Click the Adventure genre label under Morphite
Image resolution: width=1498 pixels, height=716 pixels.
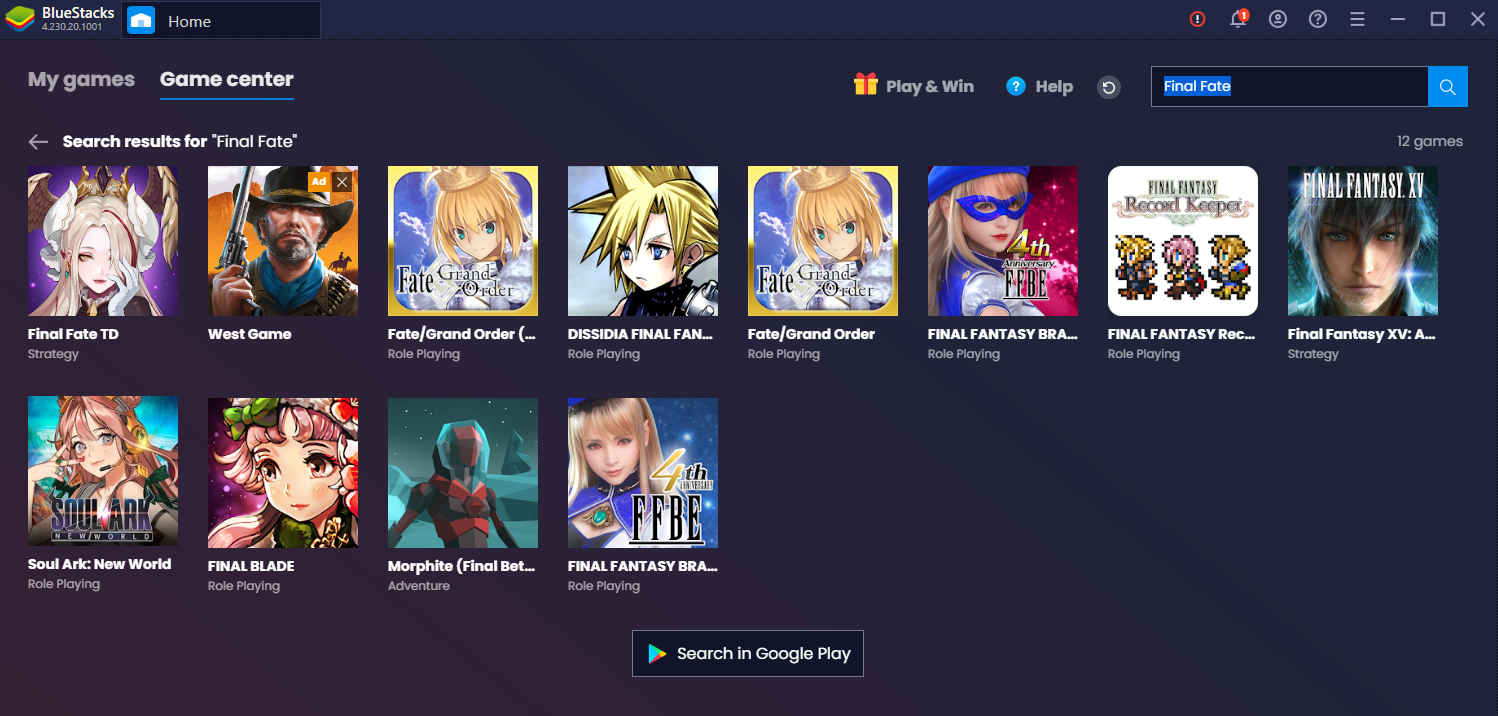(x=419, y=586)
